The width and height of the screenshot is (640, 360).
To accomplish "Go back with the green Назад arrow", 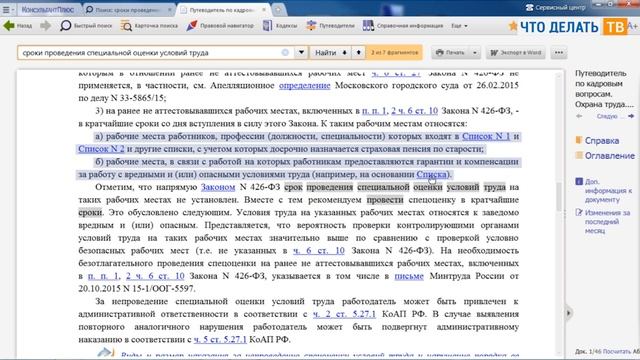I will tap(18, 26).
